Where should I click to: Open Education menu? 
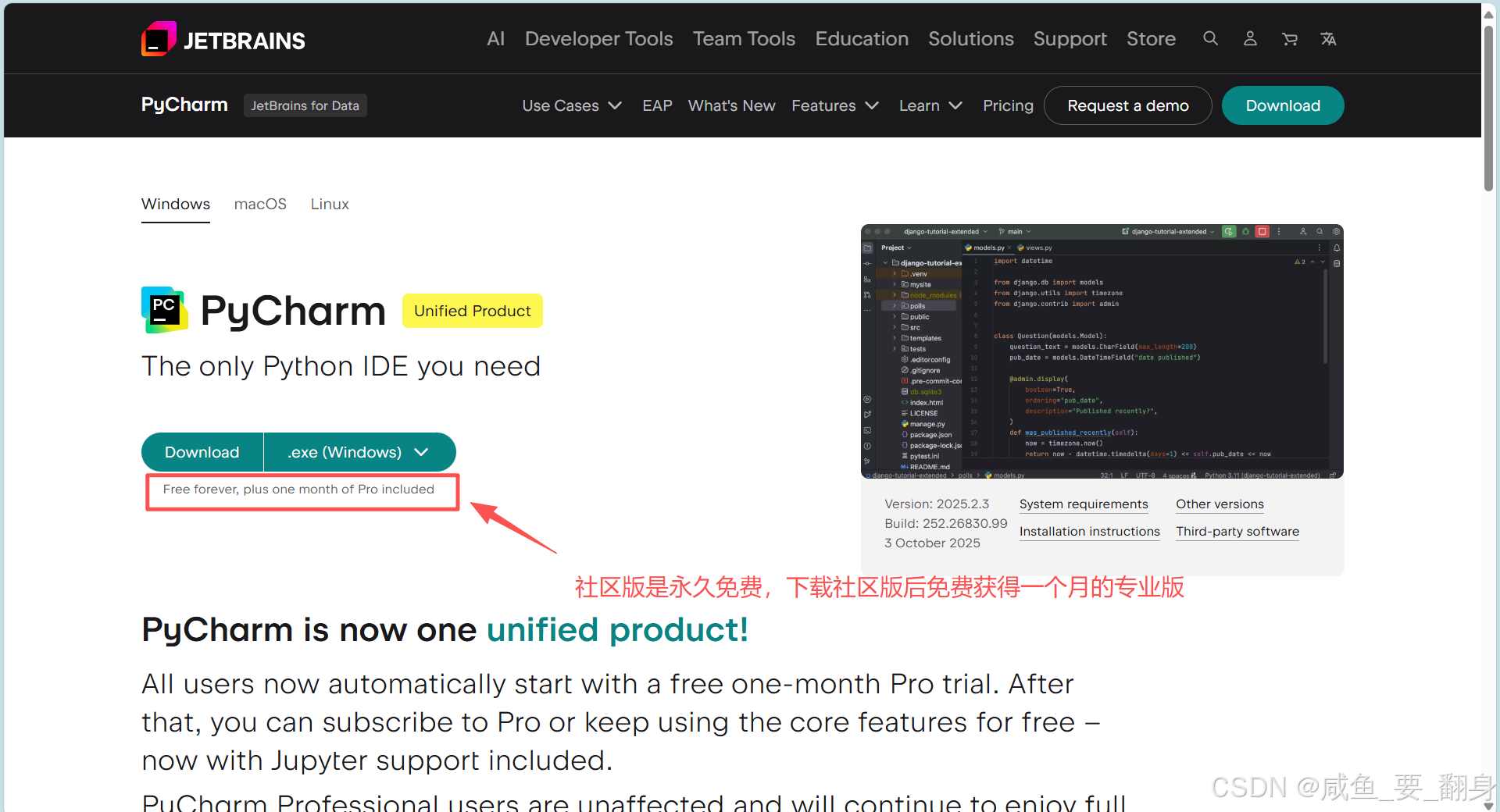(x=862, y=38)
